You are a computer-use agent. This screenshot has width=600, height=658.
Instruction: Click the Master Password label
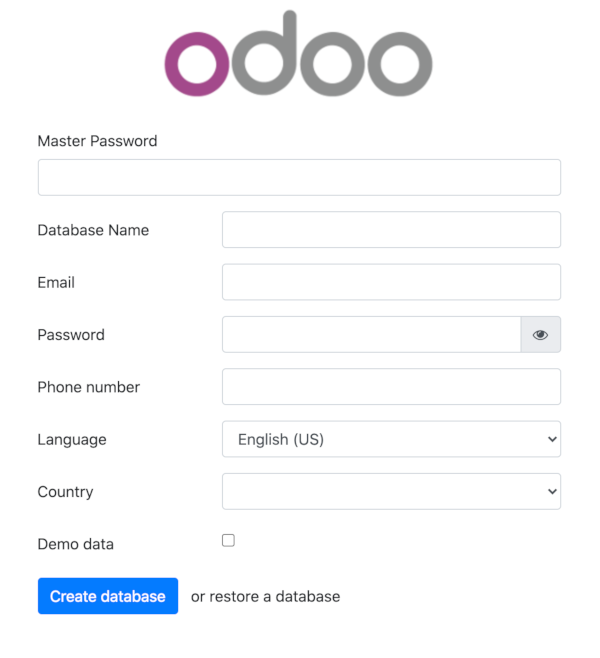coord(97,141)
